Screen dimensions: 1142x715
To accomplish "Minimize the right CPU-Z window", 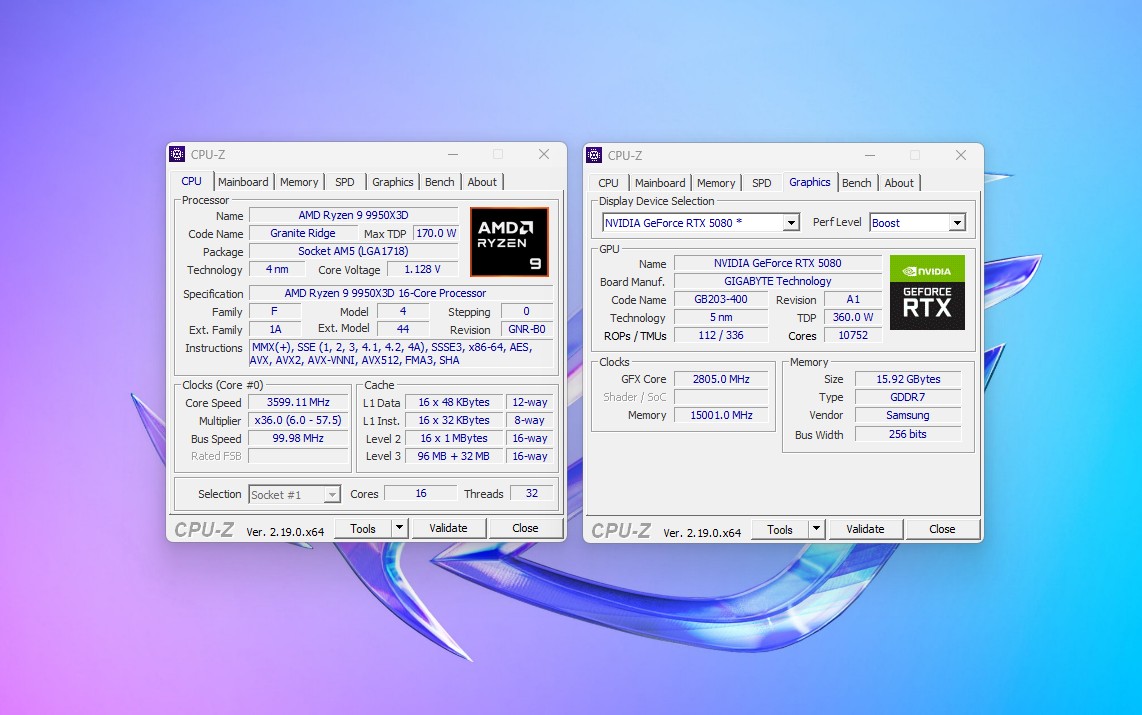I will pyautogui.click(x=870, y=155).
